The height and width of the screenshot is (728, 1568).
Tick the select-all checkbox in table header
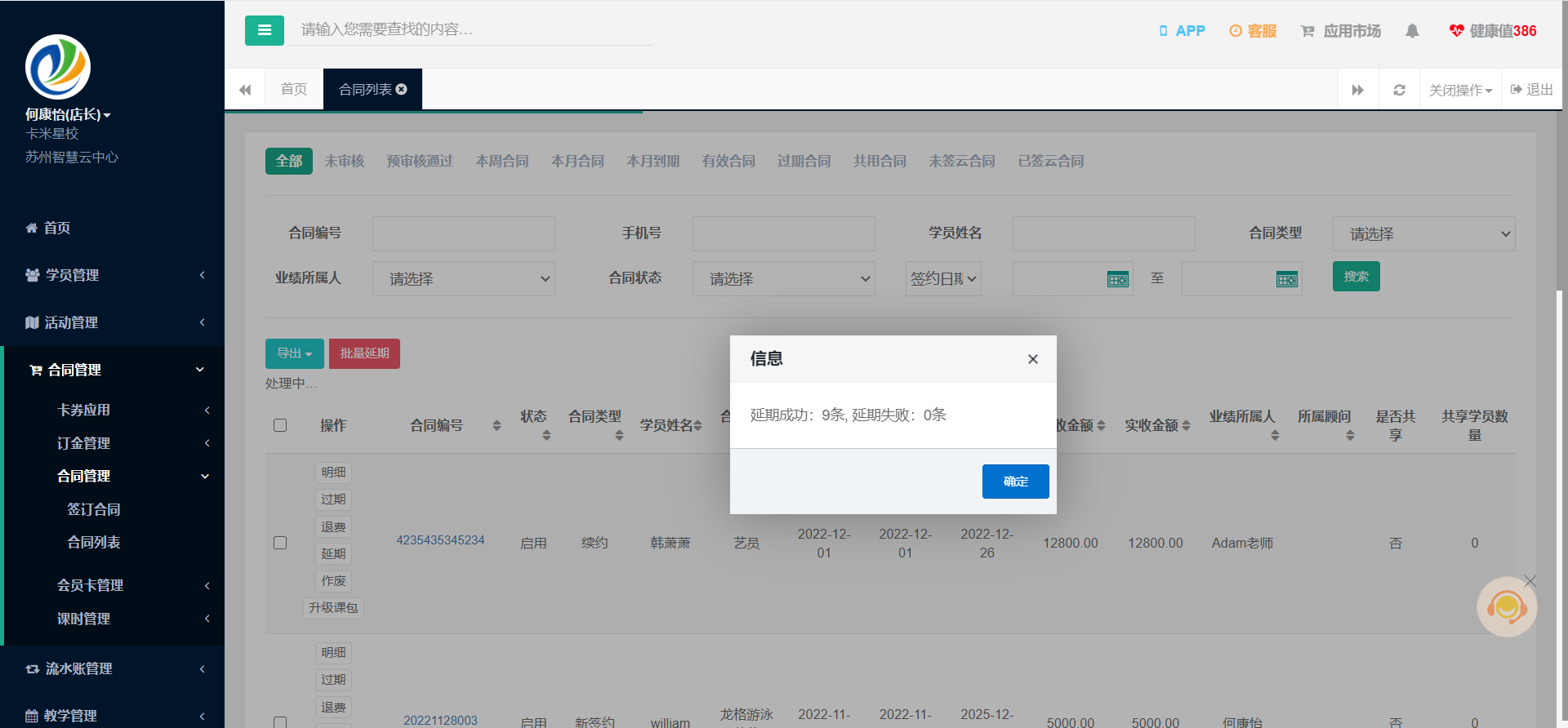[280, 425]
